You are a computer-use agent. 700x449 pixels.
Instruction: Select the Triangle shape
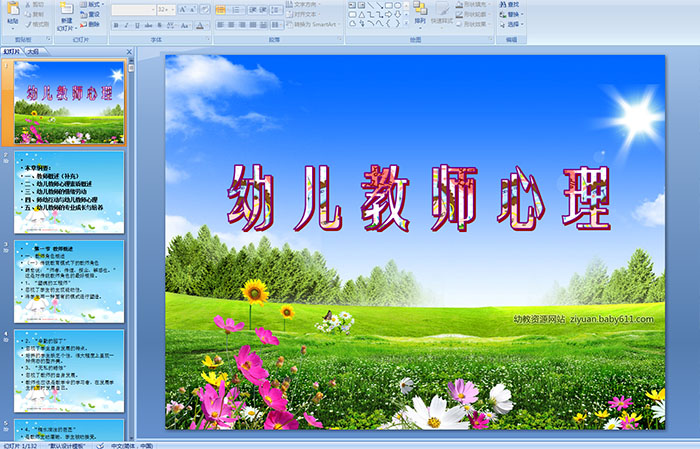click(x=362, y=15)
